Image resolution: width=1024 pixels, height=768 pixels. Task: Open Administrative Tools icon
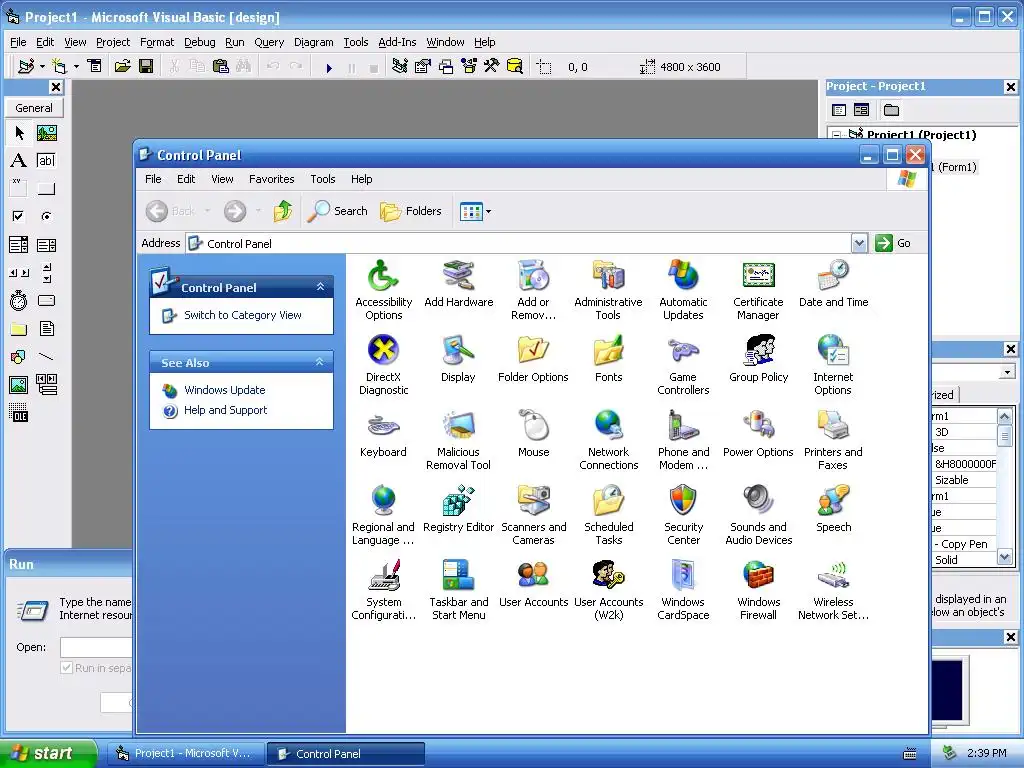click(x=608, y=290)
